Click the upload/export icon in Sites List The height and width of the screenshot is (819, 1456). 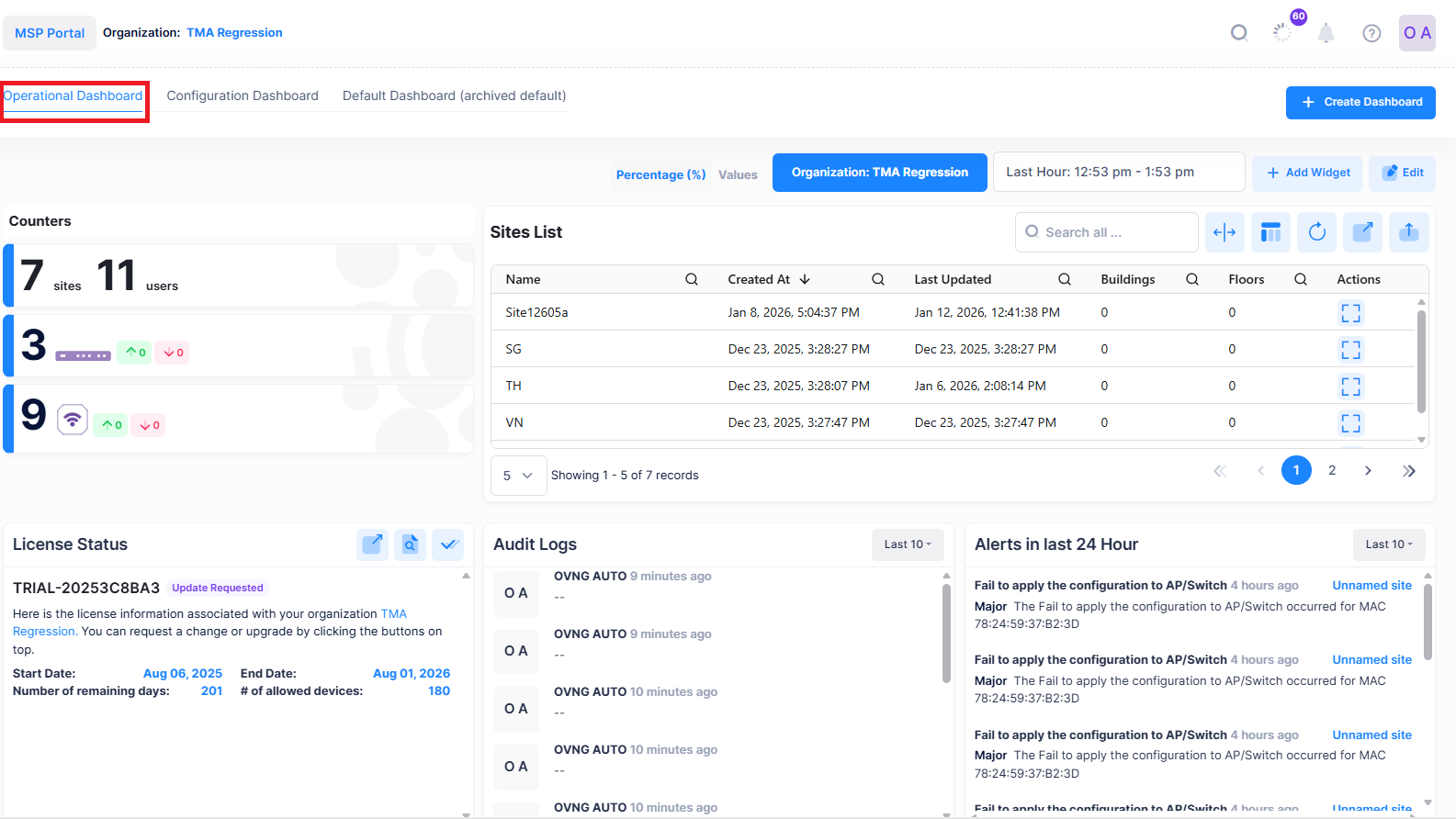point(1408,232)
